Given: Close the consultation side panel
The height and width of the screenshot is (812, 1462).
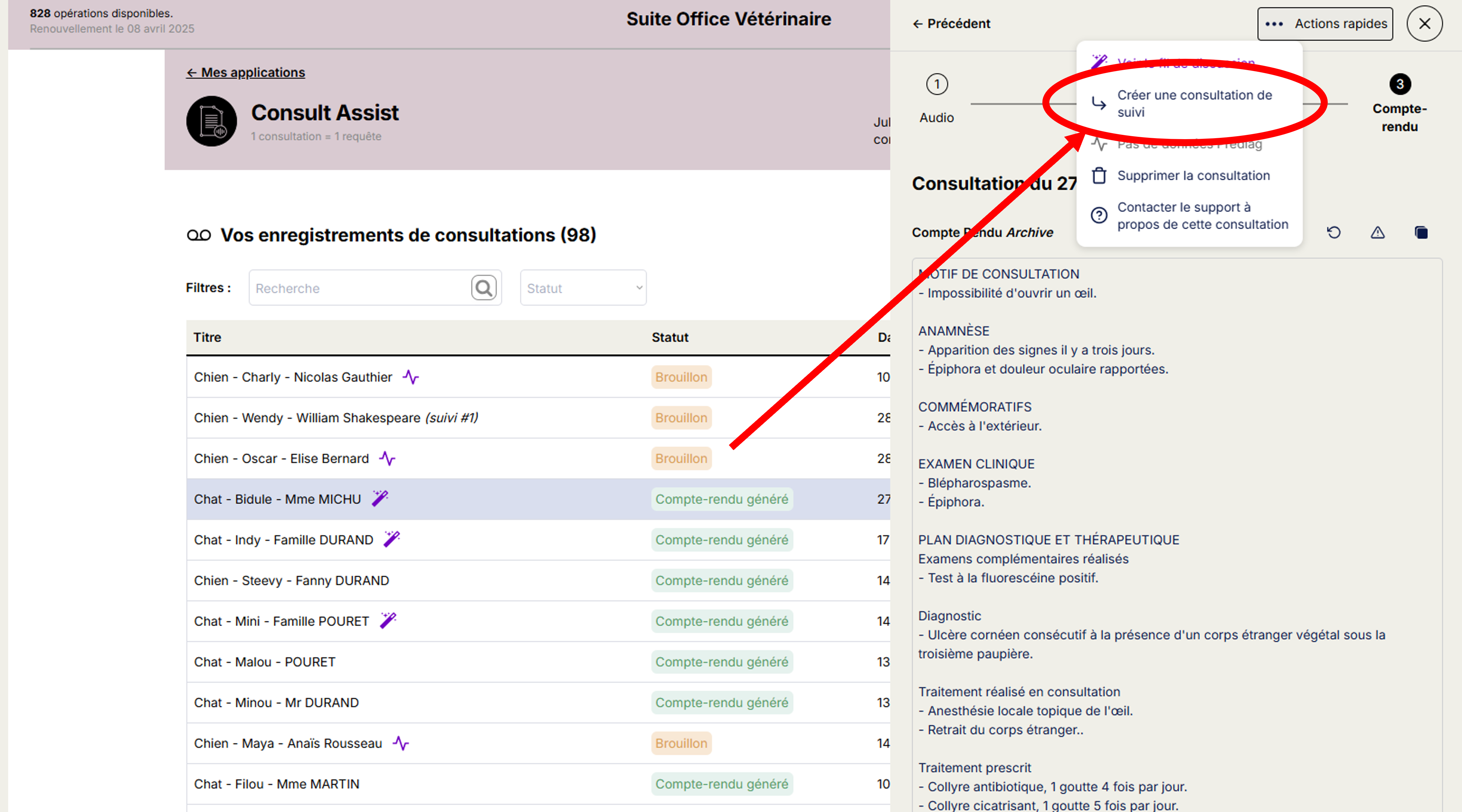Looking at the screenshot, I should click(x=1424, y=24).
